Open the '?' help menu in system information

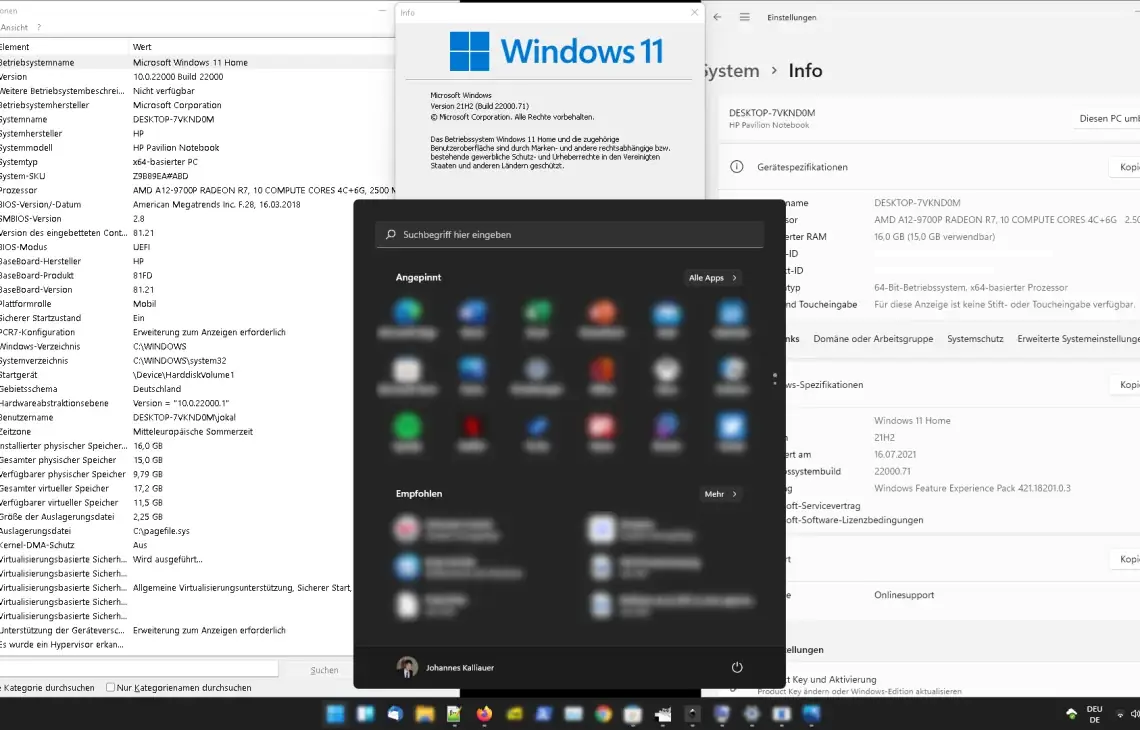pyautogui.click(x=39, y=28)
